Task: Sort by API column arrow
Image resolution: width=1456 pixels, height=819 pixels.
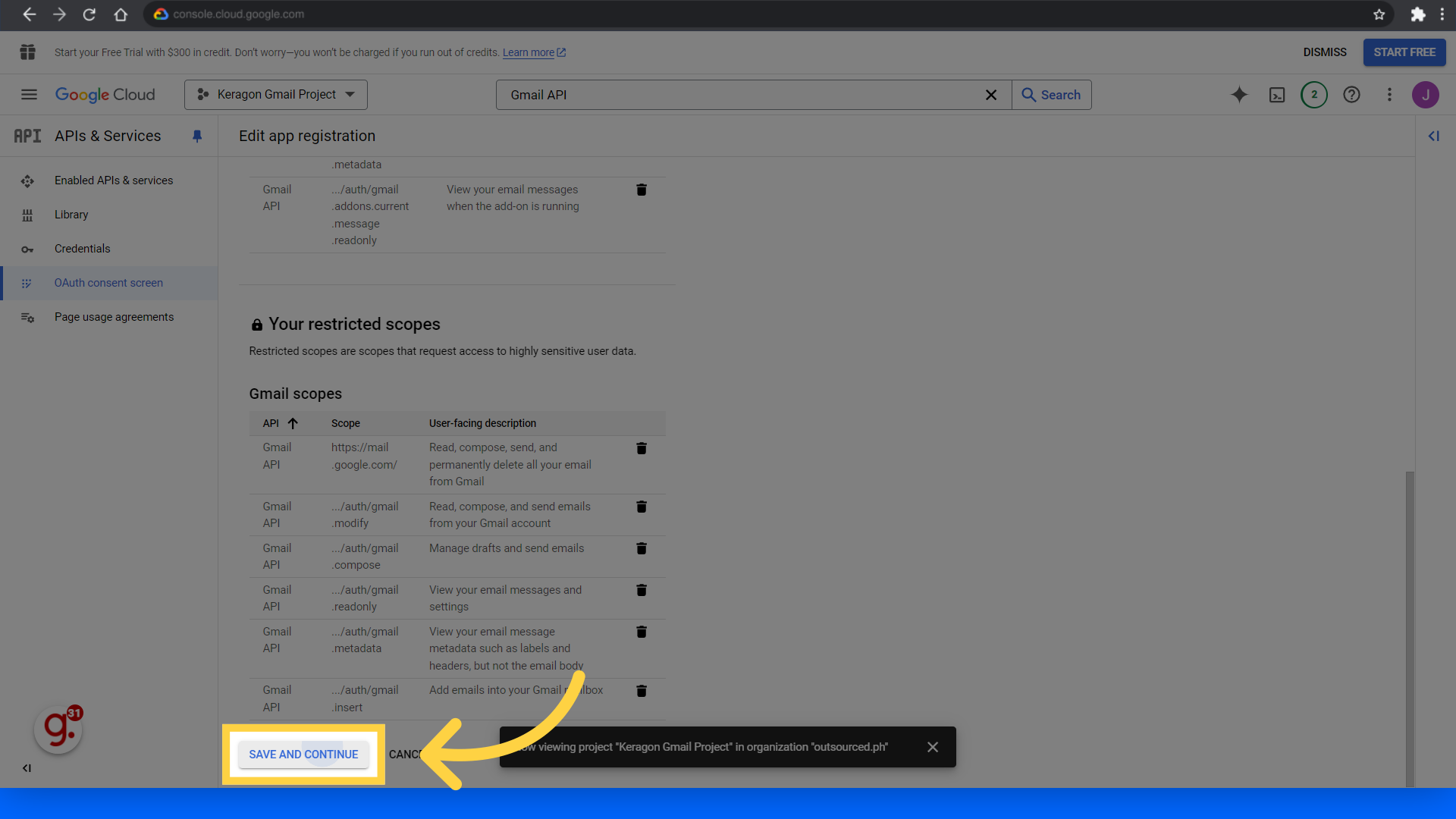Action: tap(293, 423)
